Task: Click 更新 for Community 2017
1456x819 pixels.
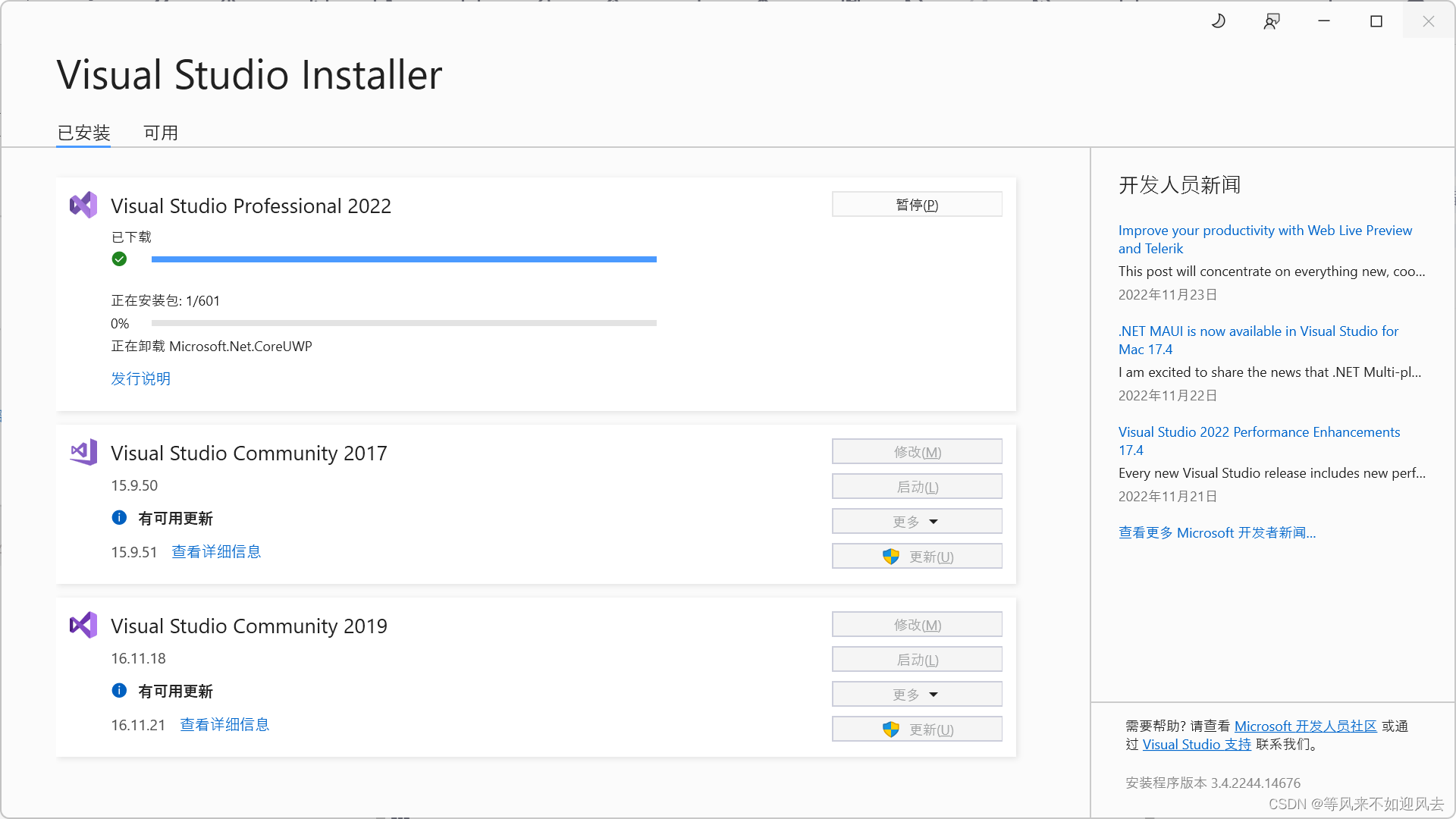Action: tap(917, 557)
